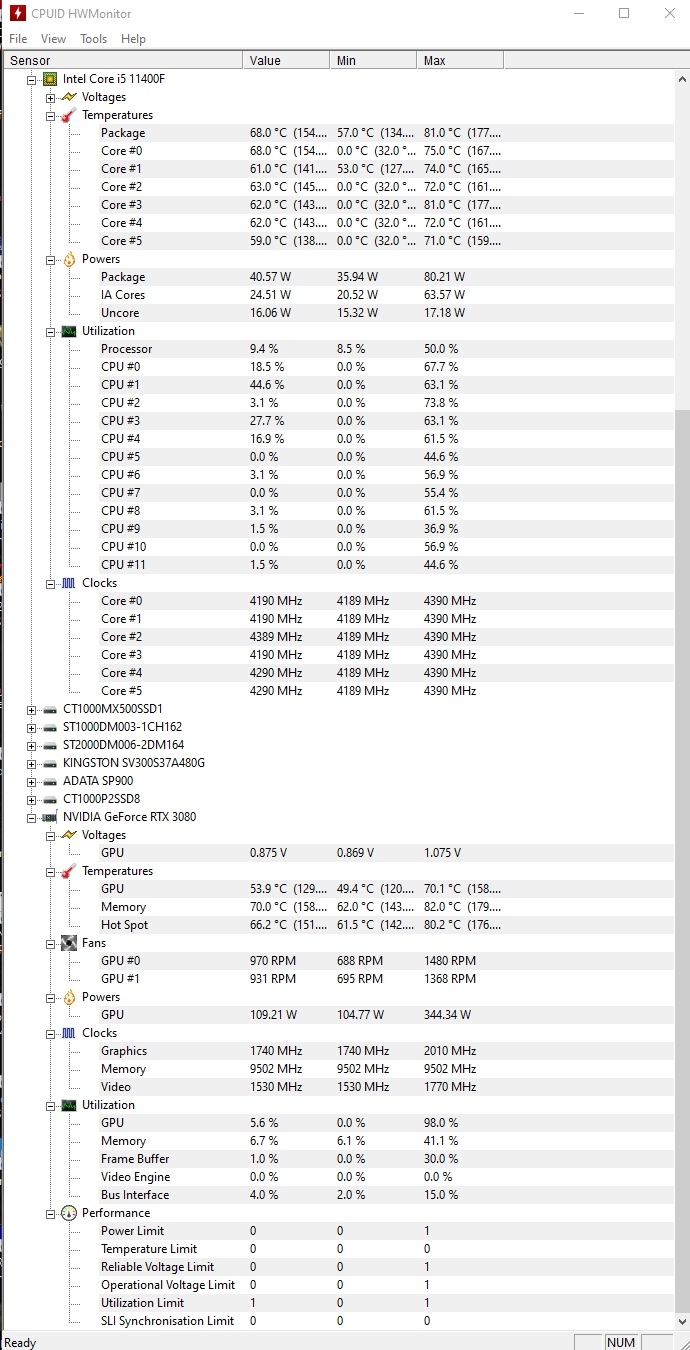Expand the CPU Voltages node
This screenshot has height=1350, width=690.
50,97
